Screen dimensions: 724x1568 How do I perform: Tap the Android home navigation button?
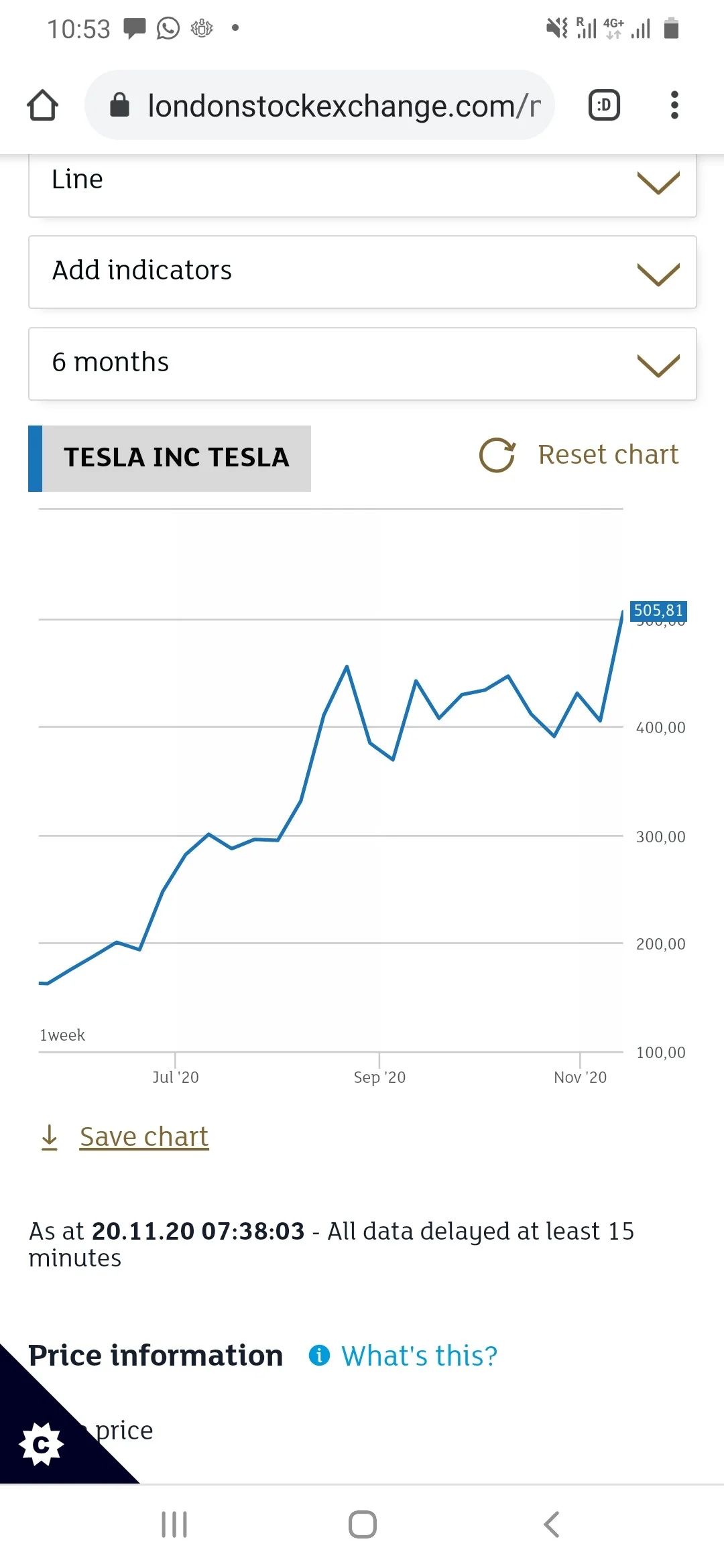(x=363, y=1524)
